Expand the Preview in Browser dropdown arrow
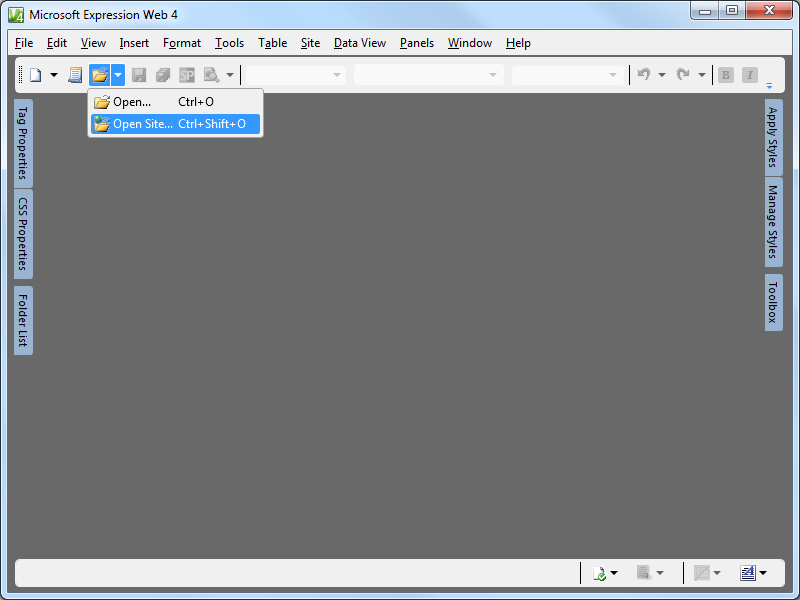Screen dimensions: 800x600 [230, 75]
